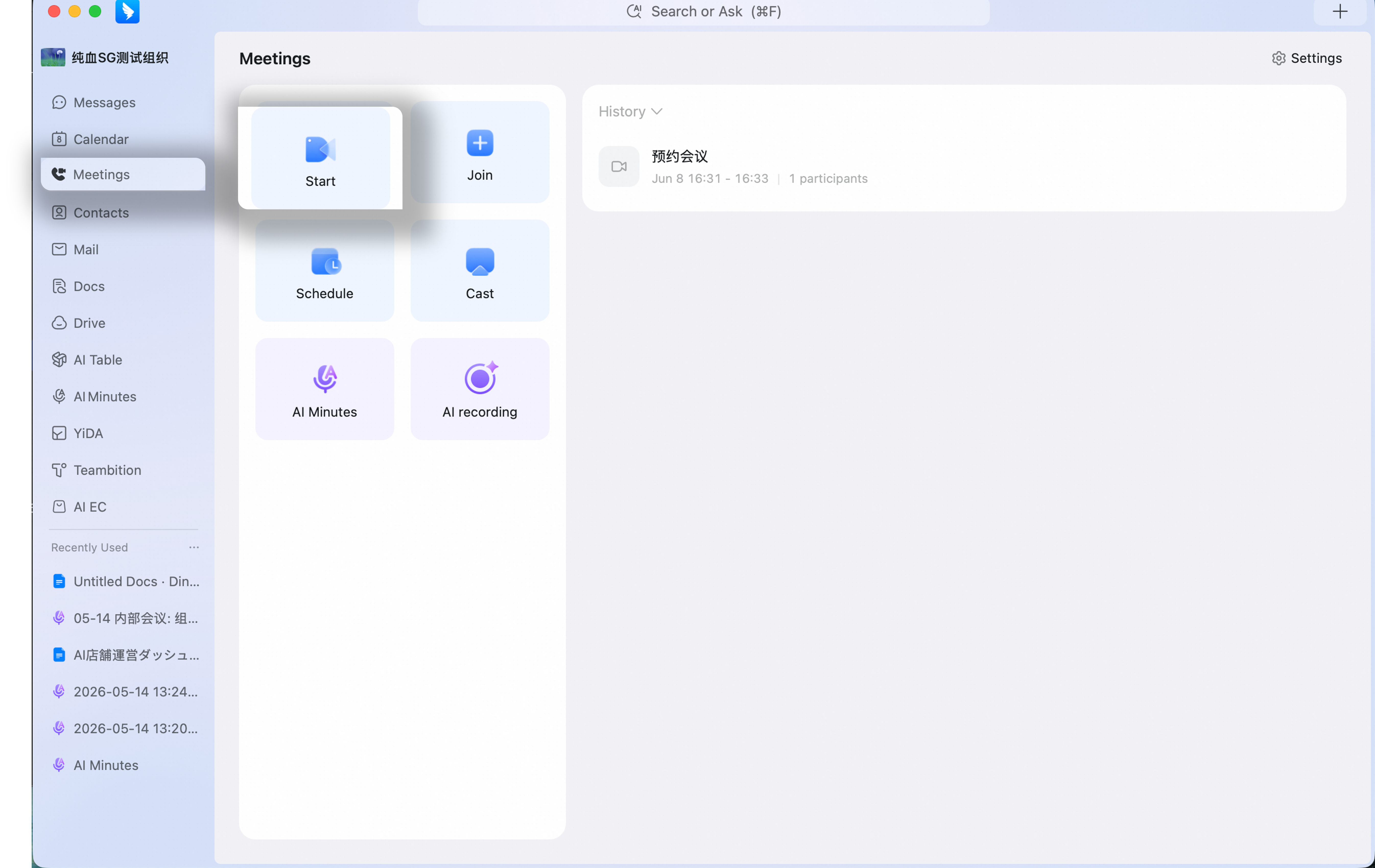Open Drive from the sidebar

(x=123, y=323)
